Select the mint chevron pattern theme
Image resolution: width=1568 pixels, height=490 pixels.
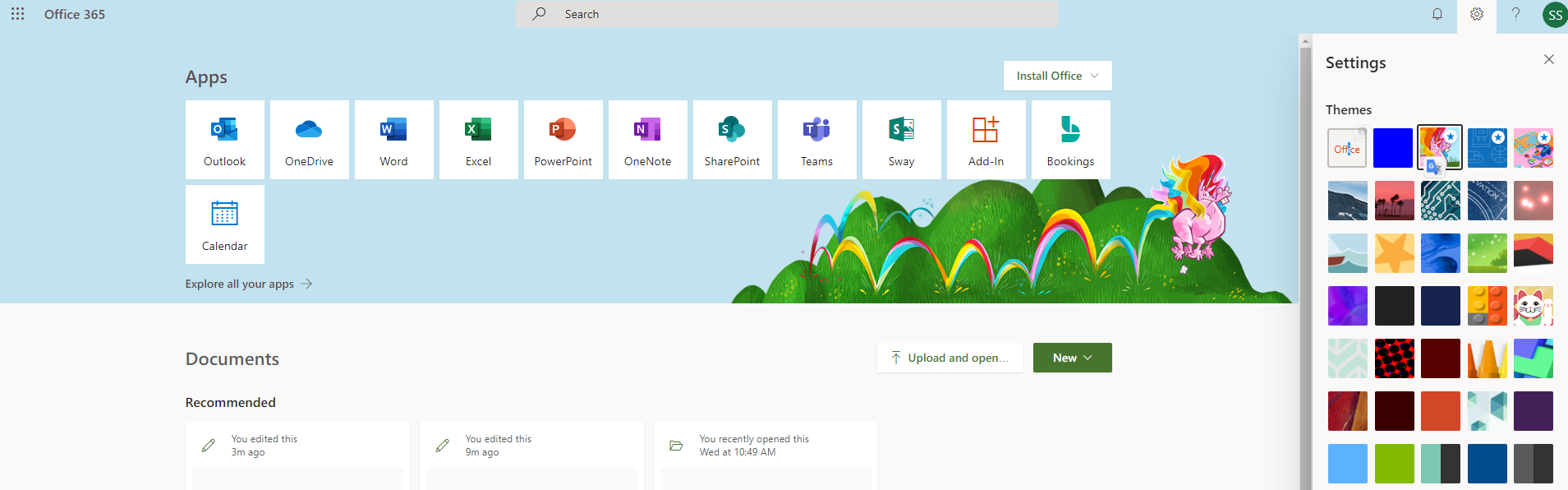coord(1348,358)
